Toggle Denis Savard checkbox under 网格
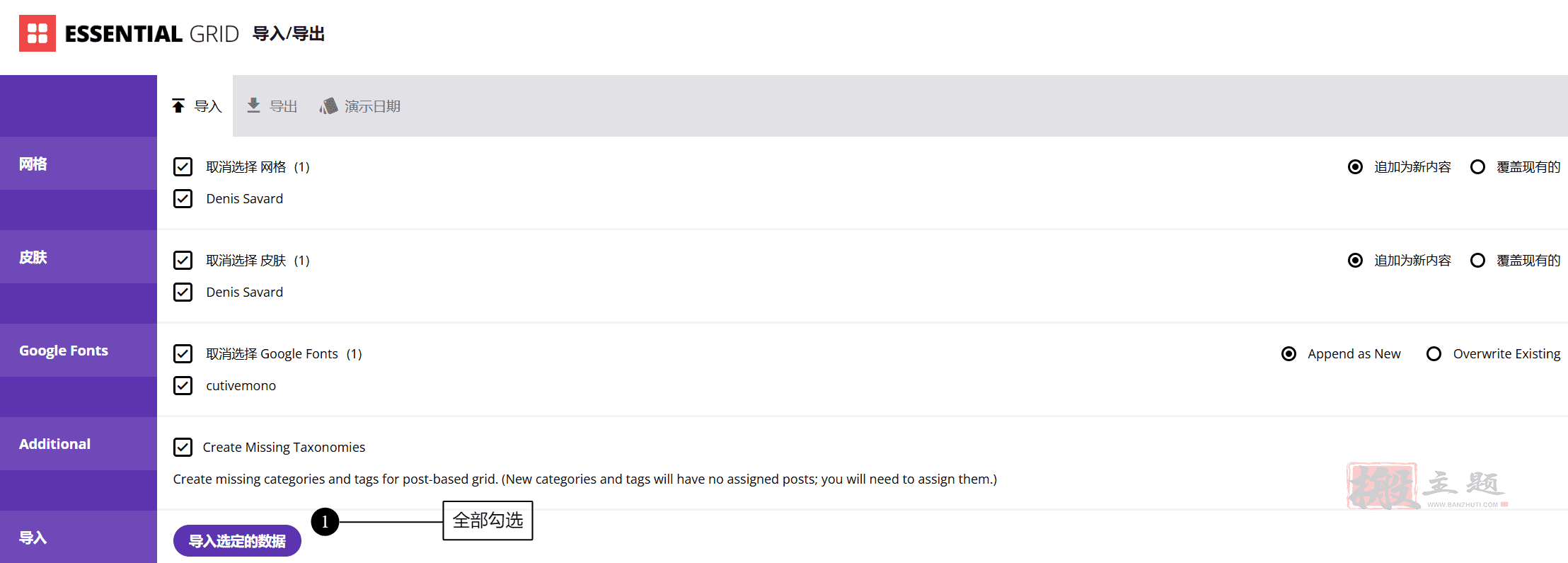This screenshot has height=563, width=1568. 183,199
